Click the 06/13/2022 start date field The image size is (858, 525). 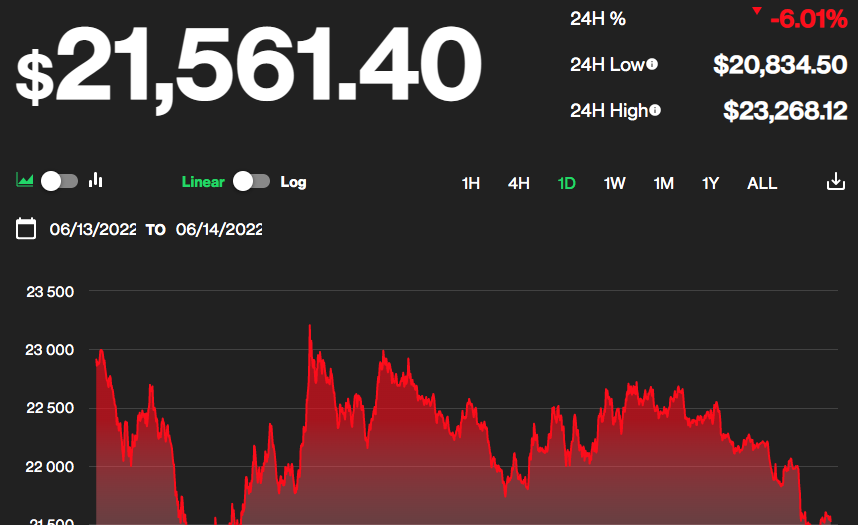(x=93, y=229)
